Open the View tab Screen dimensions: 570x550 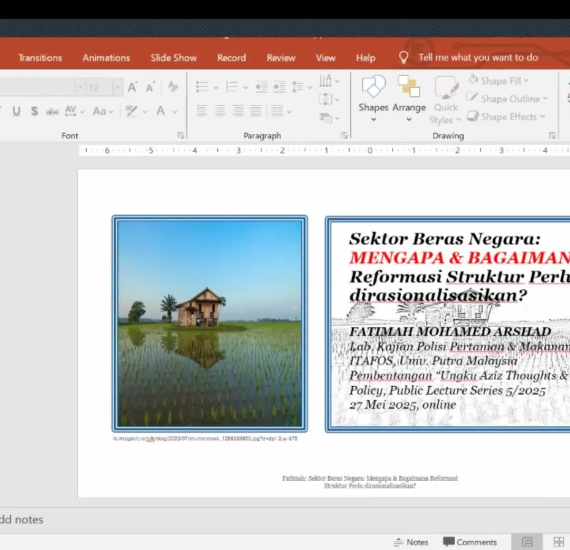point(325,58)
